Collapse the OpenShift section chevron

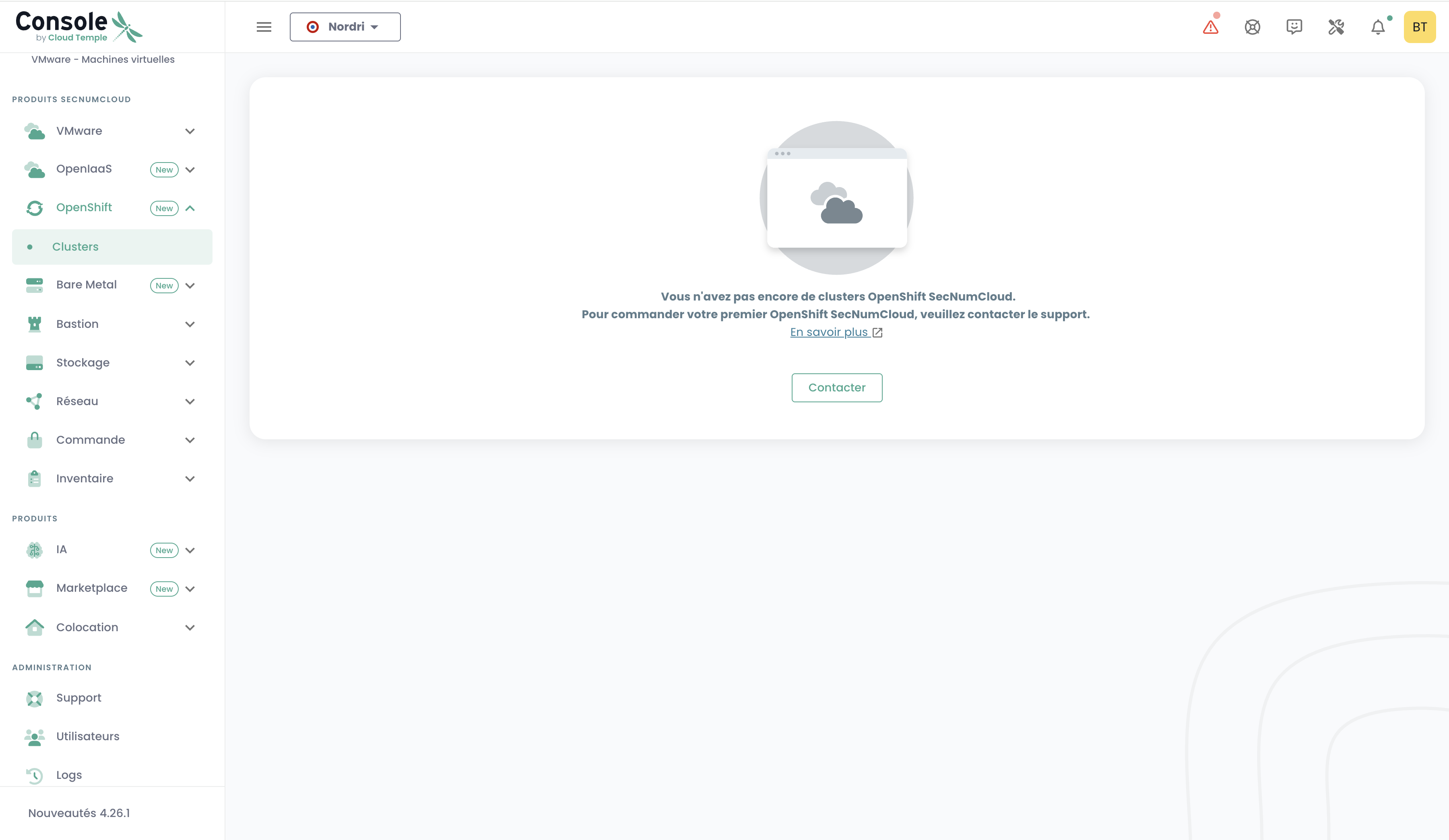point(190,208)
